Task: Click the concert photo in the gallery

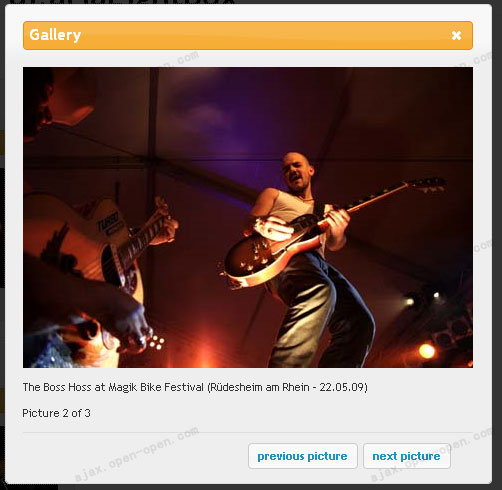Action: tap(248, 217)
